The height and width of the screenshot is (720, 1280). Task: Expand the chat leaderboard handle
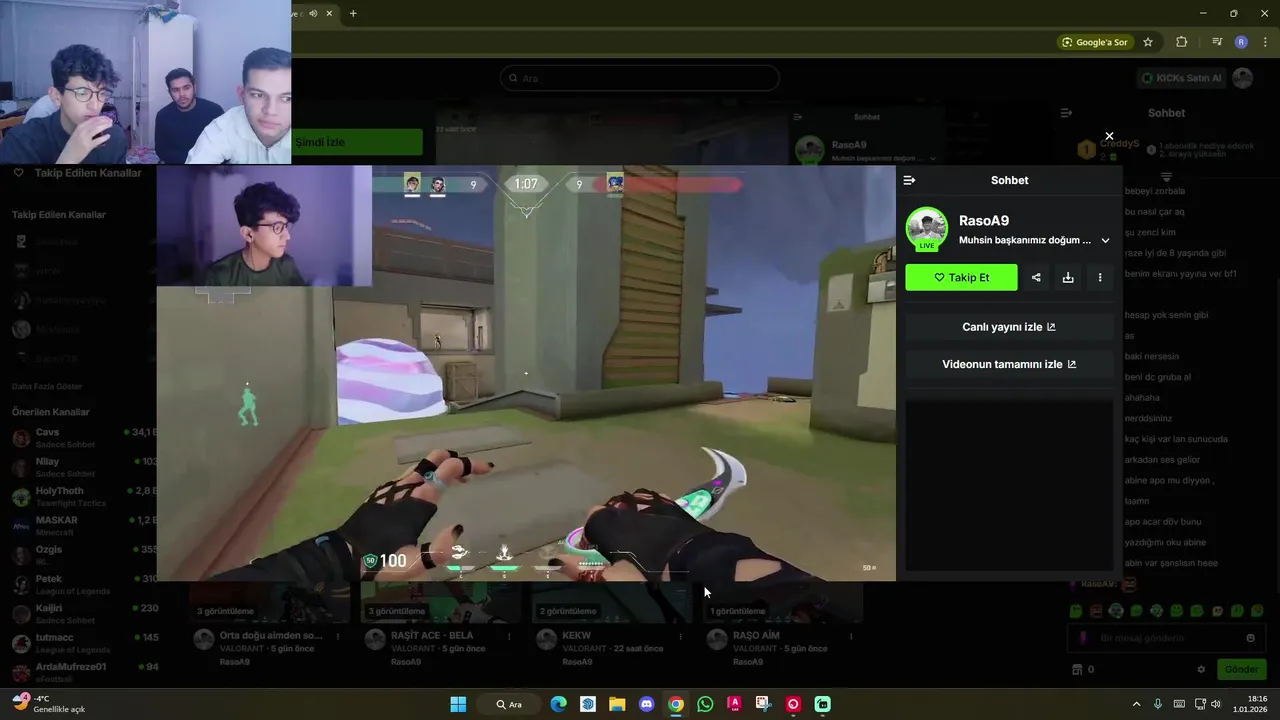(x=1166, y=176)
